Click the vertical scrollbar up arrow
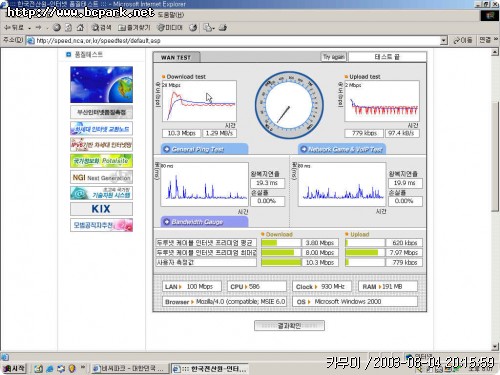This screenshot has height=375, width=500. (495, 52)
